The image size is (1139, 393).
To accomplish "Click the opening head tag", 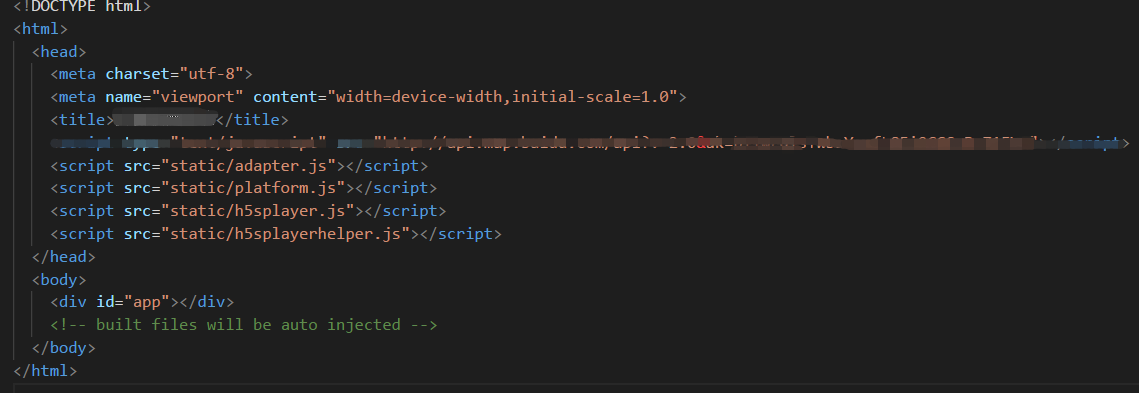I will tap(59, 52).
